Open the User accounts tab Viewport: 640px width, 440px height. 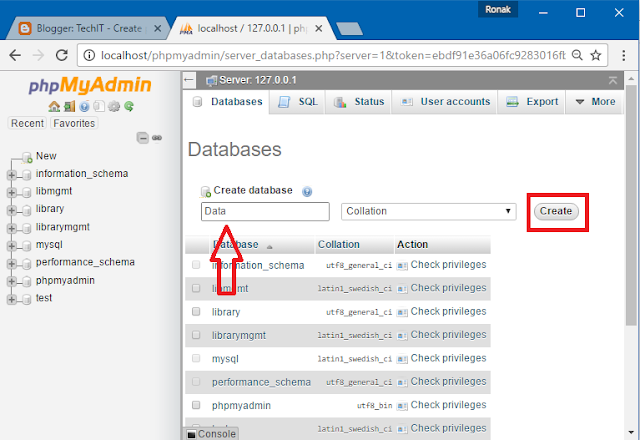click(x=445, y=102)
